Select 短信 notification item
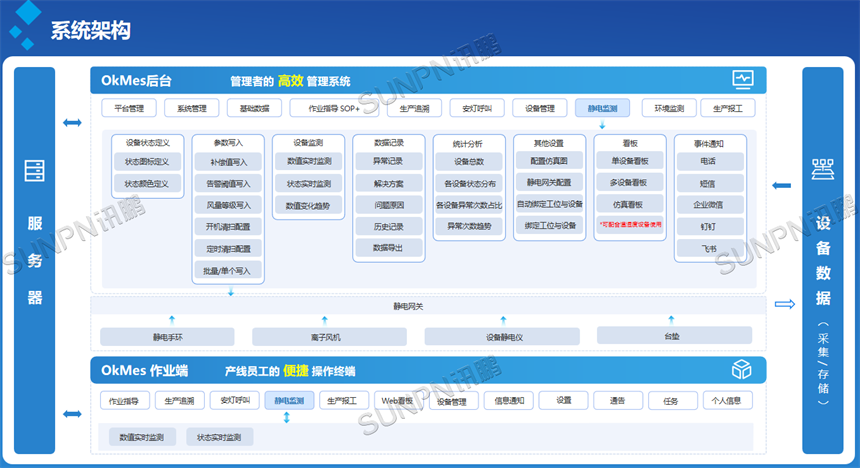This screenshot has width=860, height=468. click(x=710, y=183)
